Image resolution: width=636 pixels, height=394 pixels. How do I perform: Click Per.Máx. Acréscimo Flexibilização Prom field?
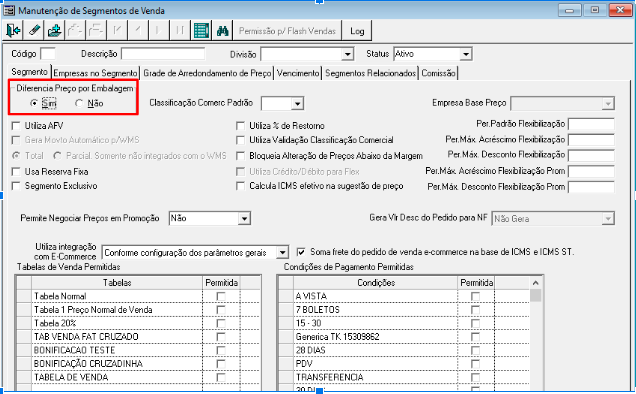591,172
